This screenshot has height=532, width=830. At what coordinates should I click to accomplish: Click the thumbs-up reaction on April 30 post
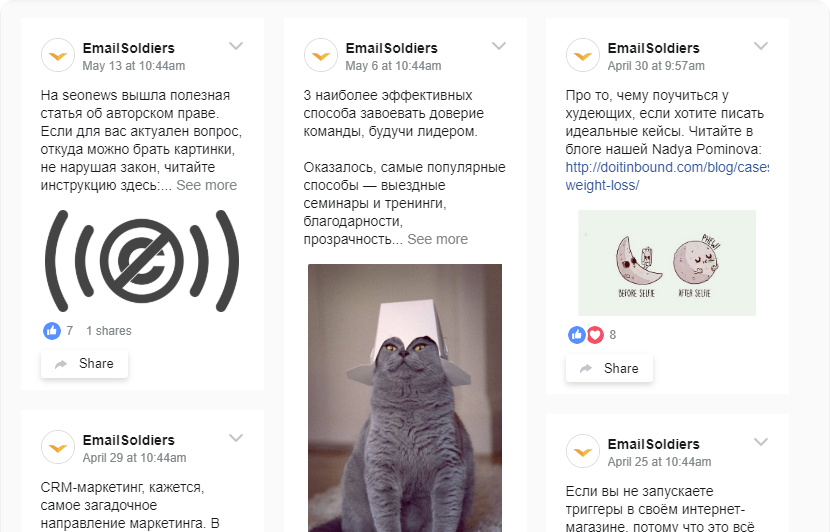coord(576,335)
